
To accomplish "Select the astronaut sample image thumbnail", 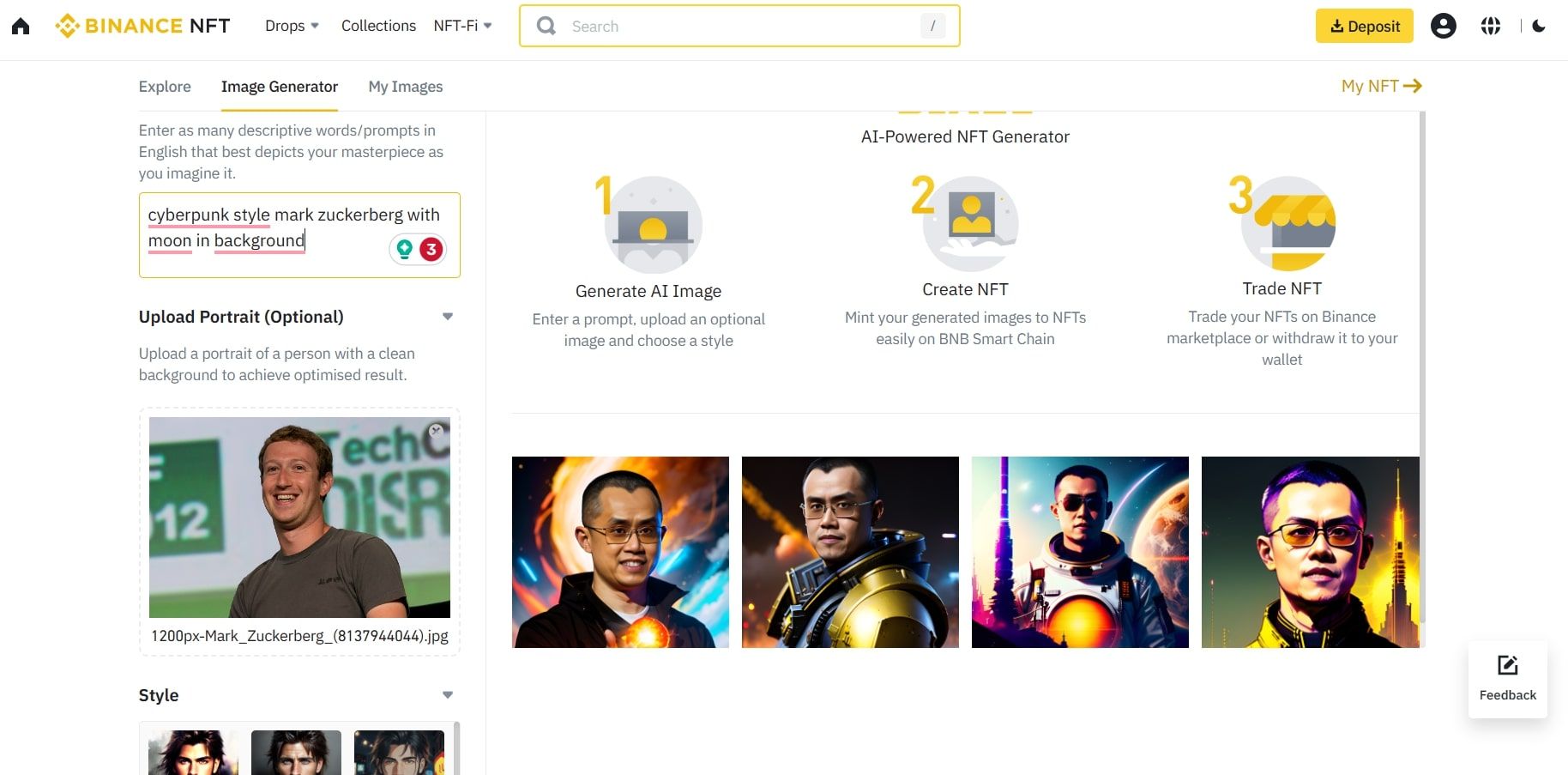I will [x=1080, y=552].
